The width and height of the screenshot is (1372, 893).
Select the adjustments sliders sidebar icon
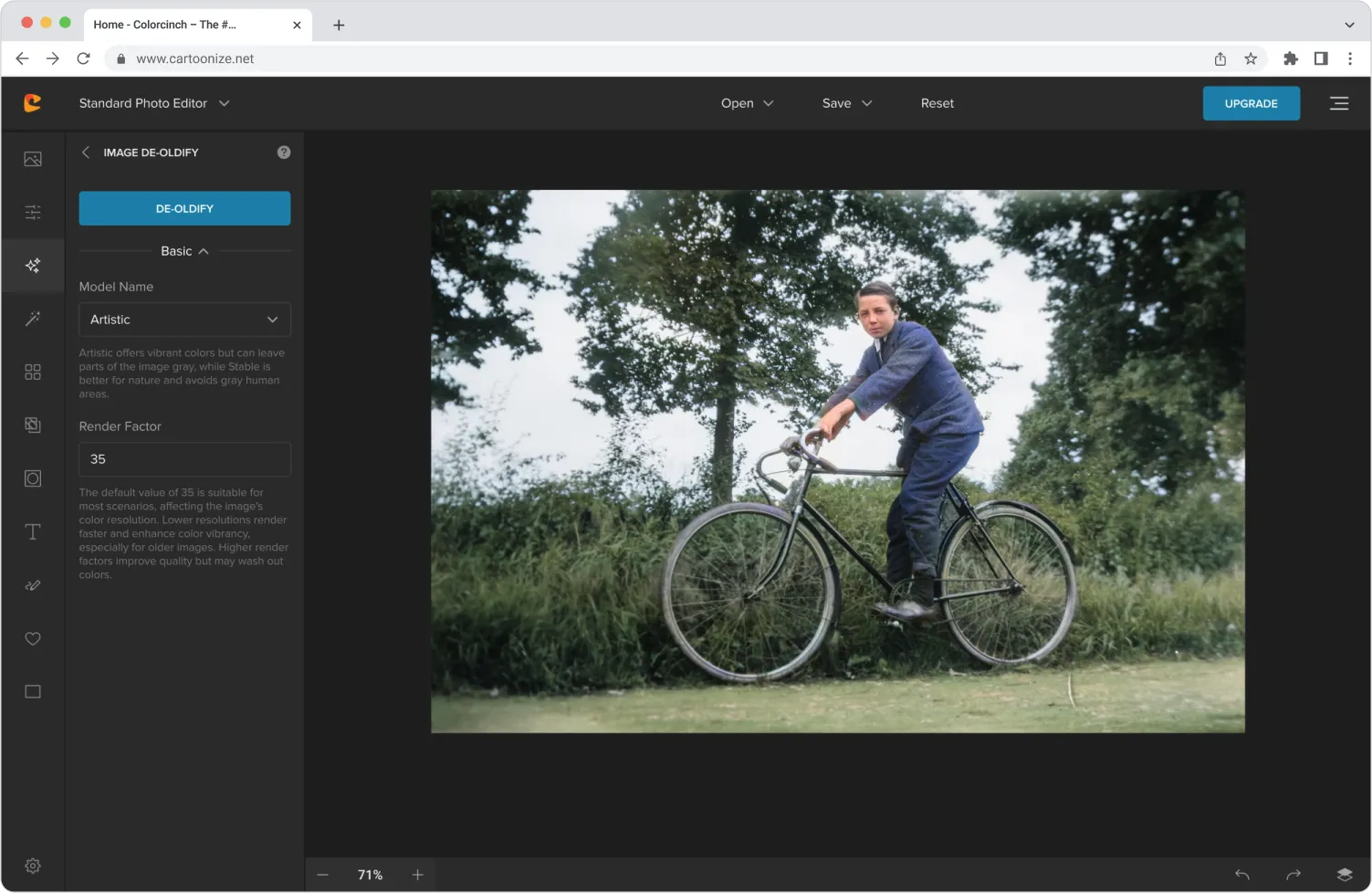[33, 212]
